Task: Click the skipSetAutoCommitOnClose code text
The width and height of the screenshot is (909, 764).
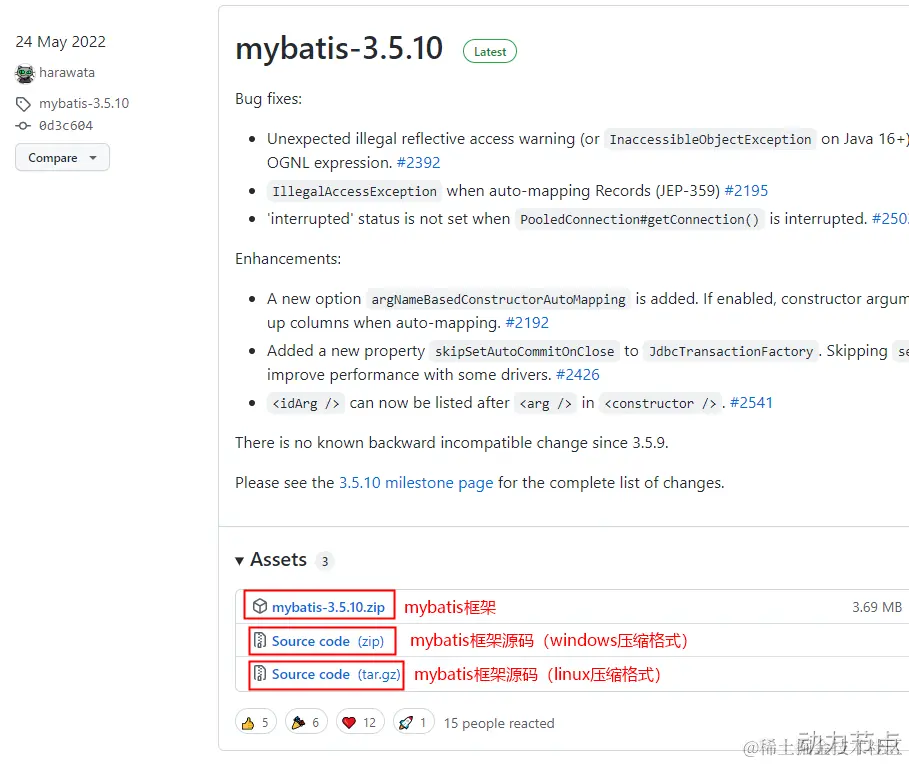Action: click(524, 352)
